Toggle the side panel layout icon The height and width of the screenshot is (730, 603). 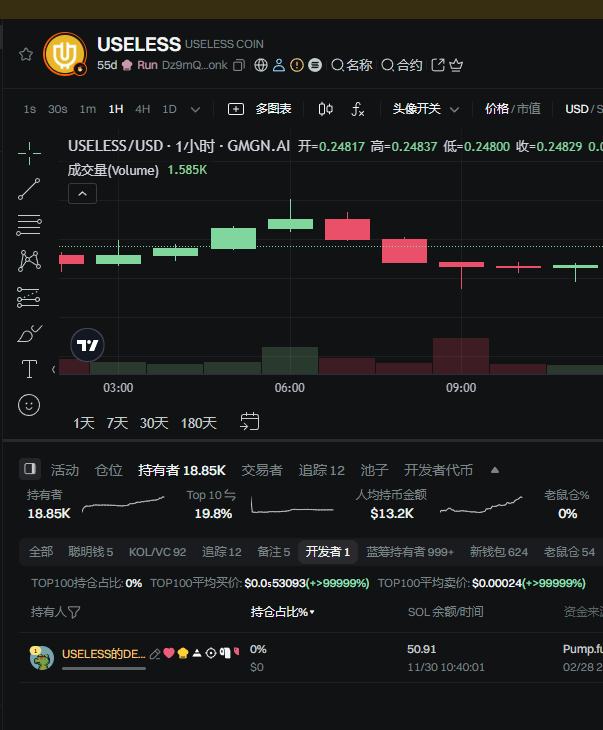tap(30, 469)
